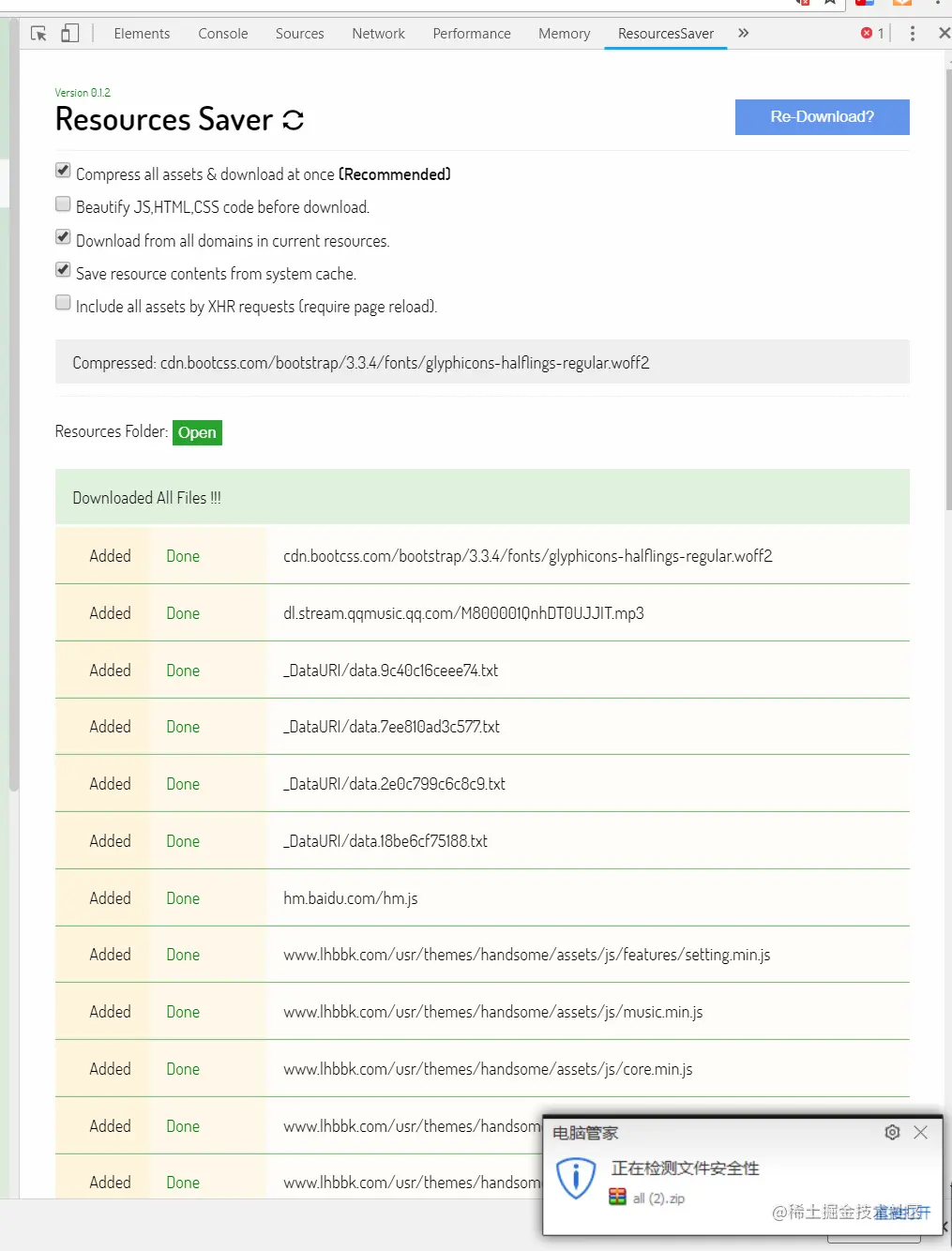Toggle Download from all domains checkbox
This screenshot has width=952, height=1251.
pyautogui.click(x=63, y=236)
